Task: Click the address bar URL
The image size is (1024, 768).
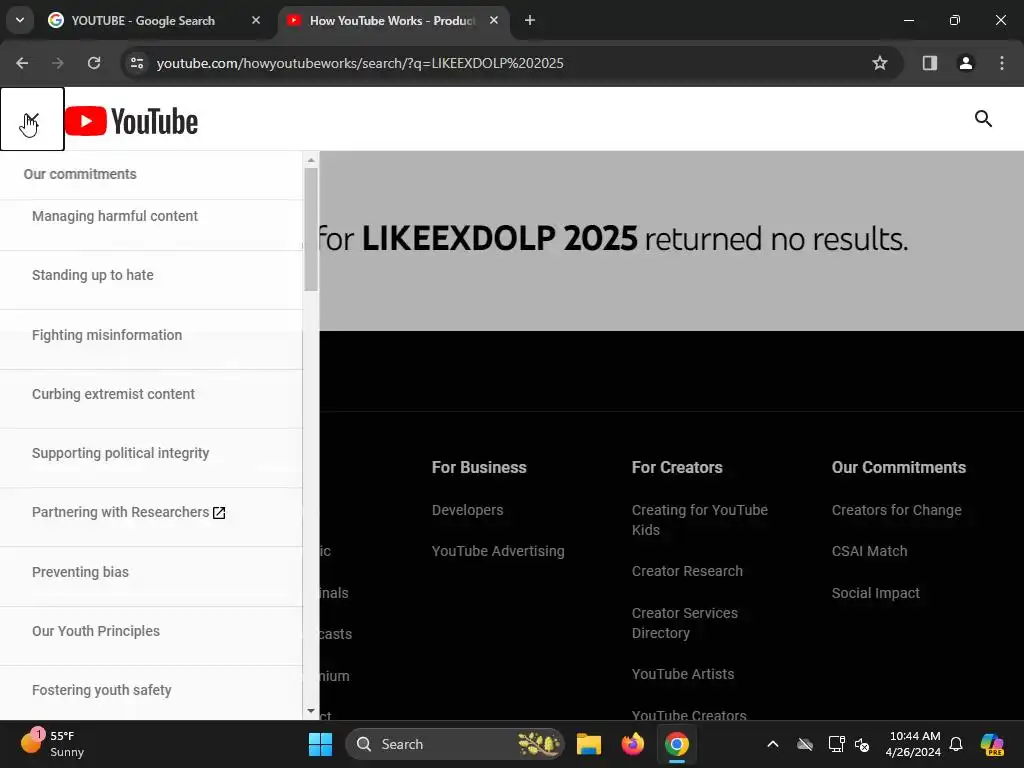Action: [360, 63]
